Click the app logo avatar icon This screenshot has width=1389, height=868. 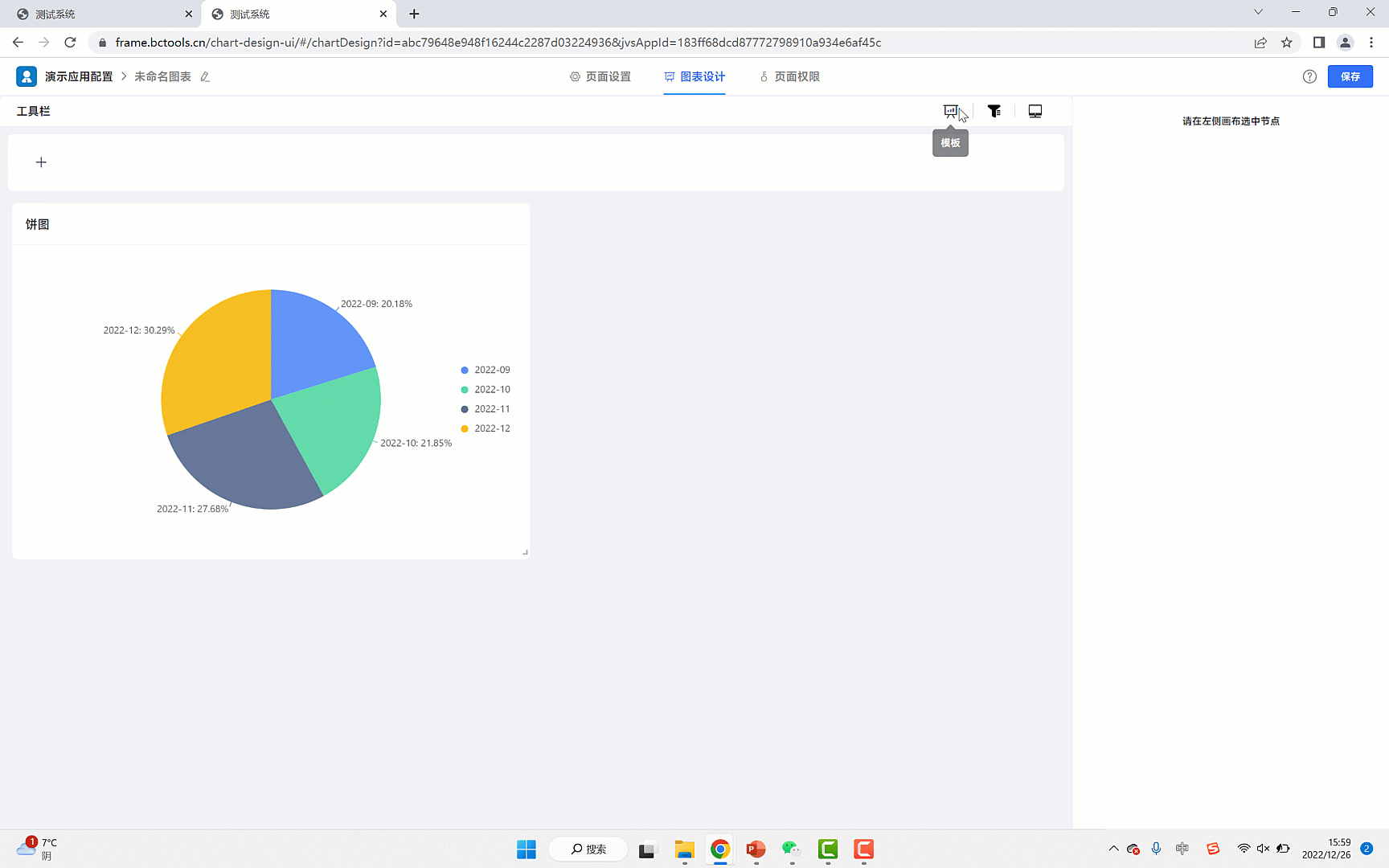[x=27, y=76]
